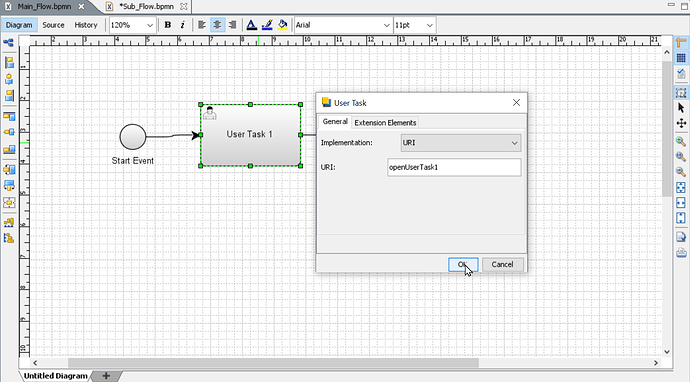Open the 11pt font size dropdown
This screenshot has height=382, width=690.
[x=415, y=25]
